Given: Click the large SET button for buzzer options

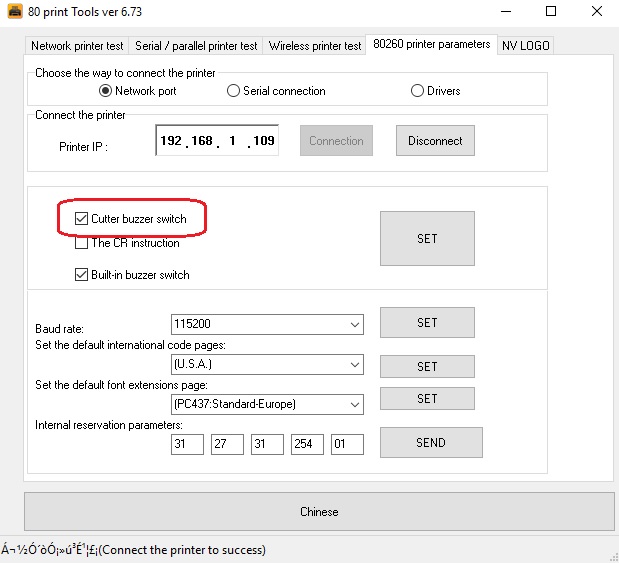Looking at the screenshot, I should 427,239.
